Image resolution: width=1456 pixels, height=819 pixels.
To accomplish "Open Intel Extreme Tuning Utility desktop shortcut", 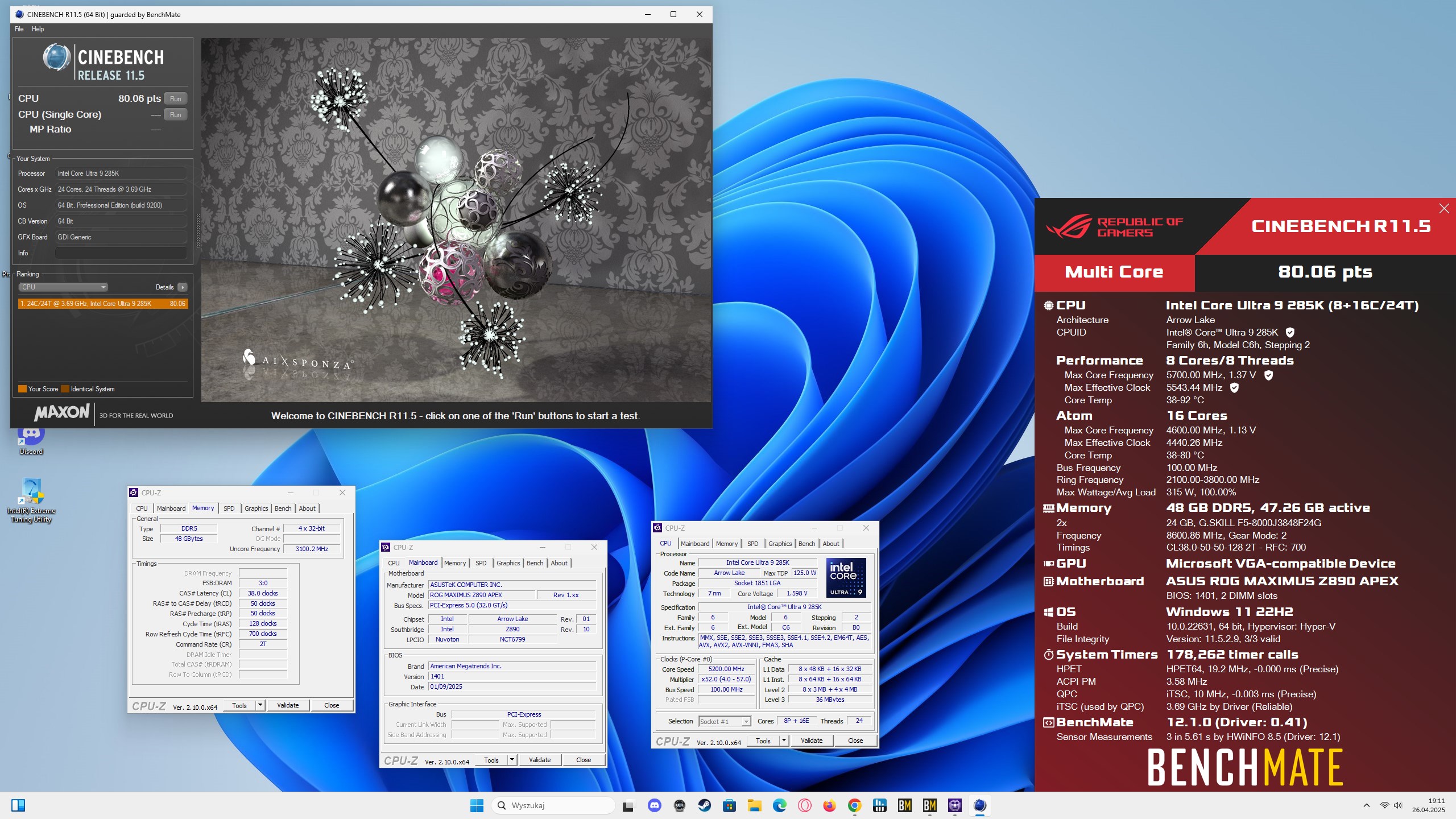I will click(x=31, y=500).
